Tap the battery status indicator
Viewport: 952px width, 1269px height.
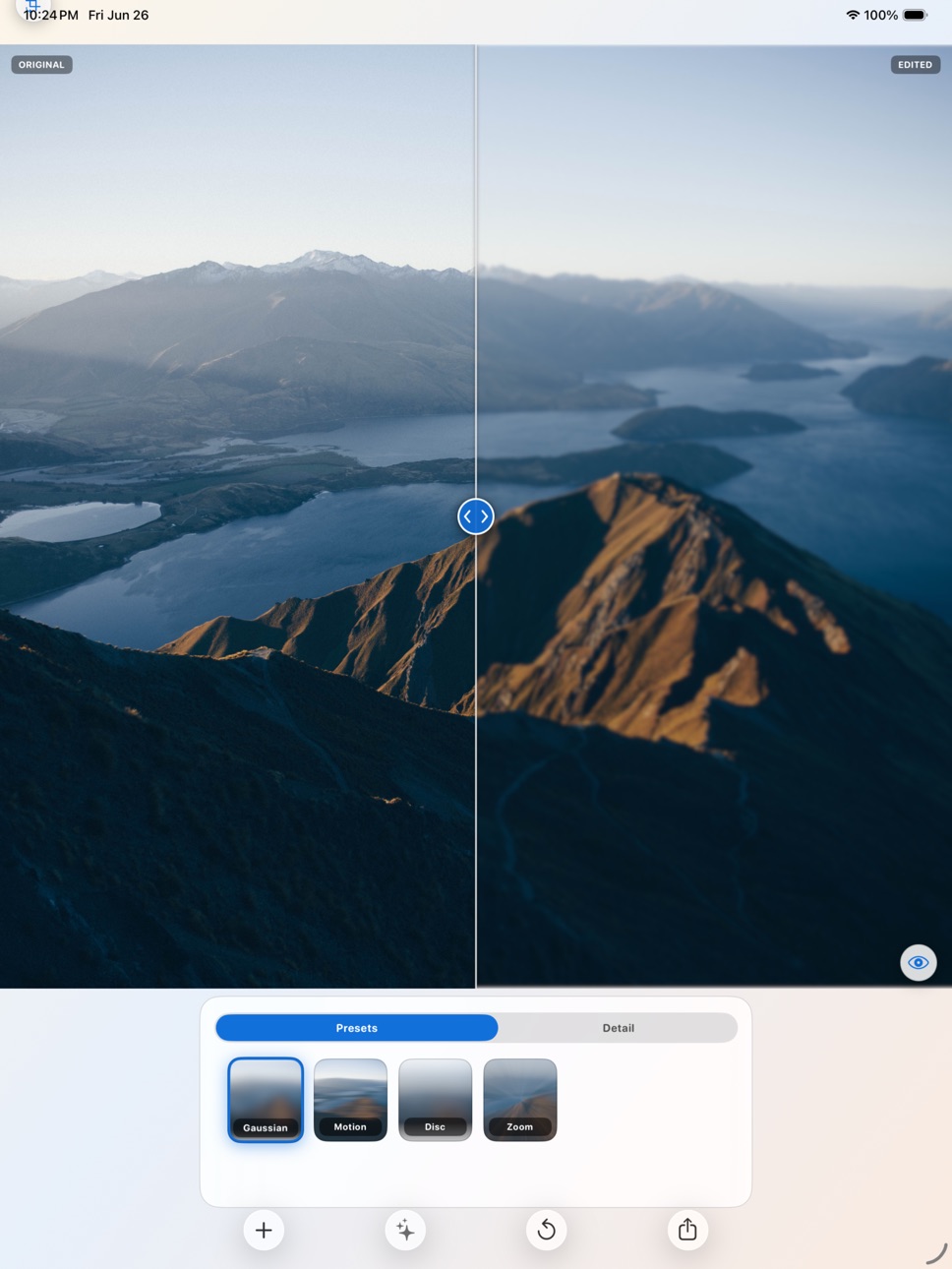pyautogui.click(x=915, y=15)
